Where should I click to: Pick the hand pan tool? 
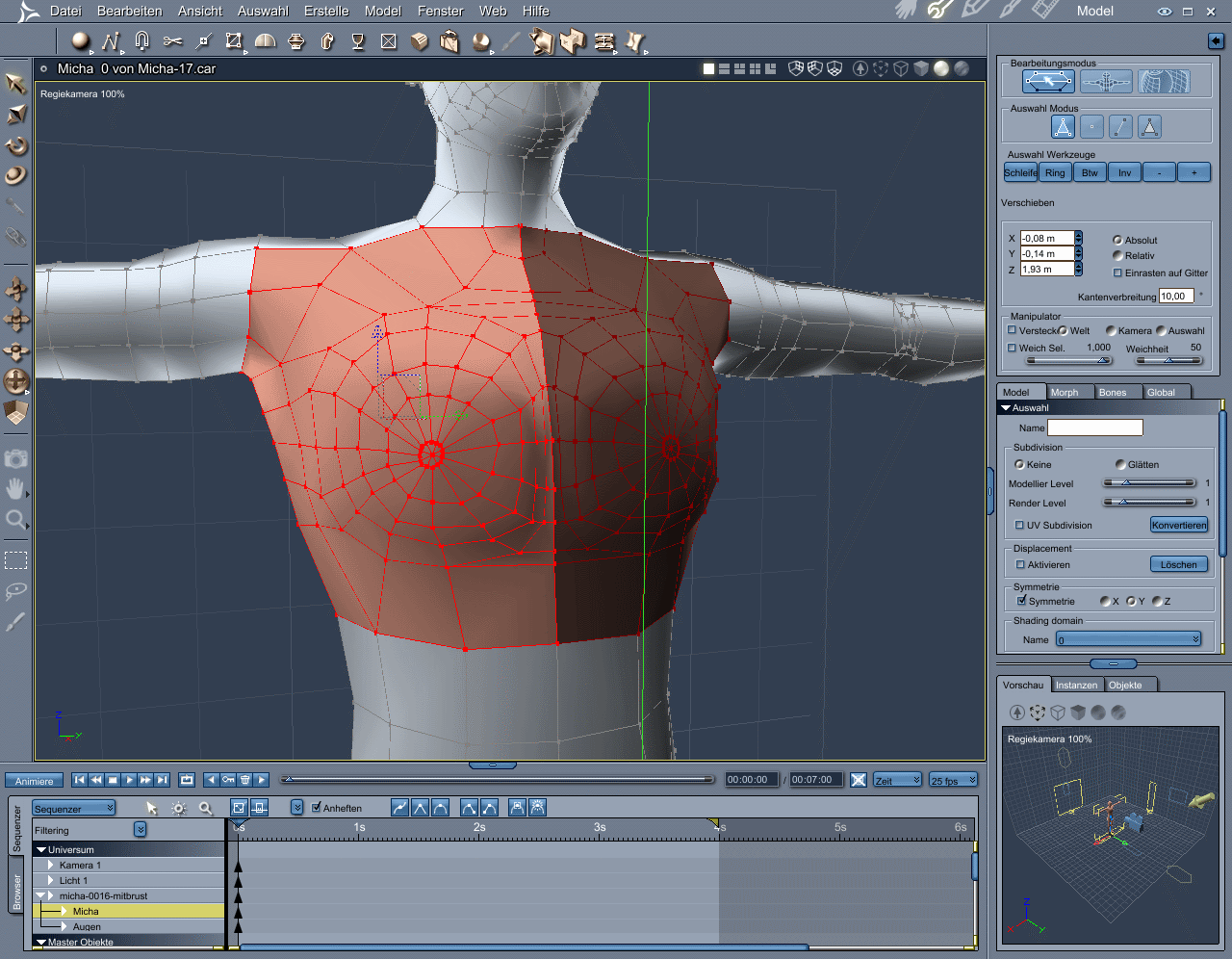pos(15,489)
